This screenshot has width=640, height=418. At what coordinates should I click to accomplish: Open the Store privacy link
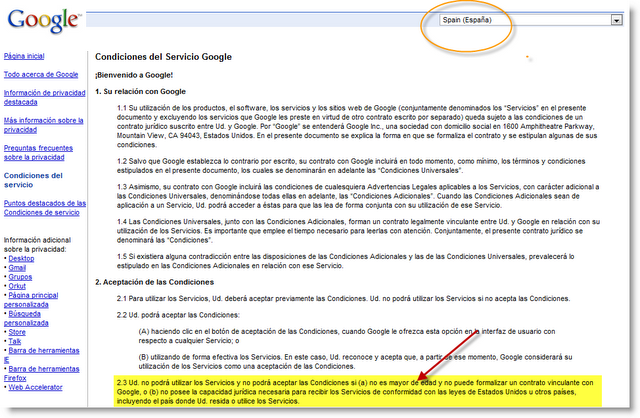point(17,332)
